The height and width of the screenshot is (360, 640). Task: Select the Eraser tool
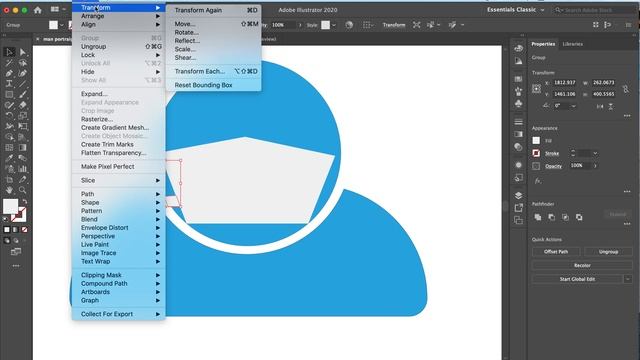22,105
